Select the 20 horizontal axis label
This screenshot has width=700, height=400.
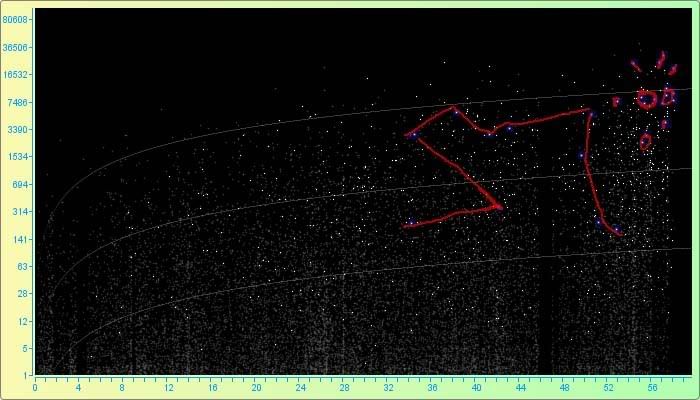tap(256, 388)
